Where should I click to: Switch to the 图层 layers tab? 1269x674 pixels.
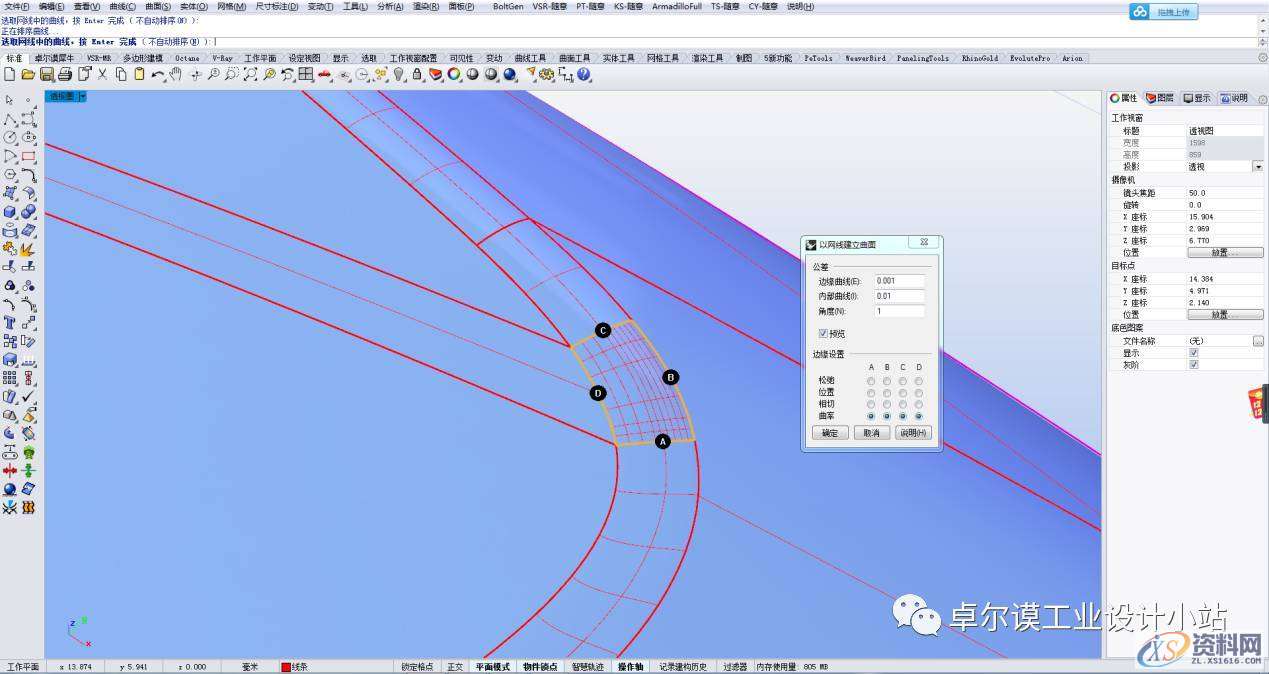point(1159,98)
